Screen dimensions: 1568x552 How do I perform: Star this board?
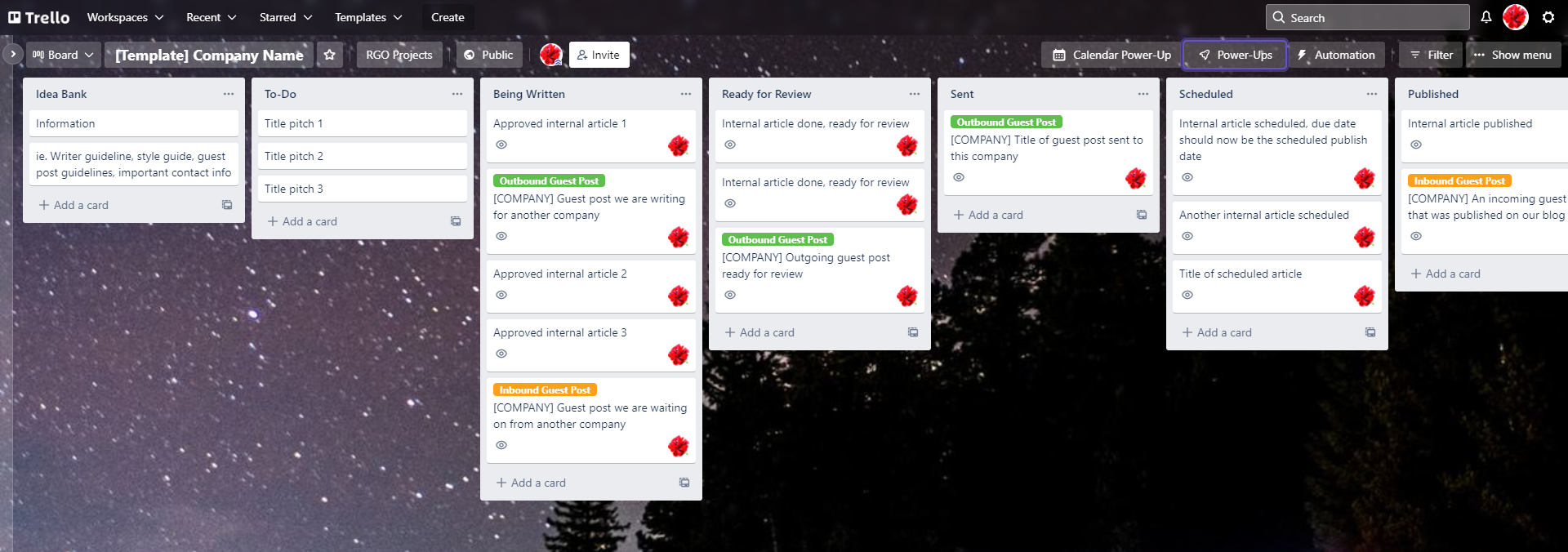(x=330, y=55)
